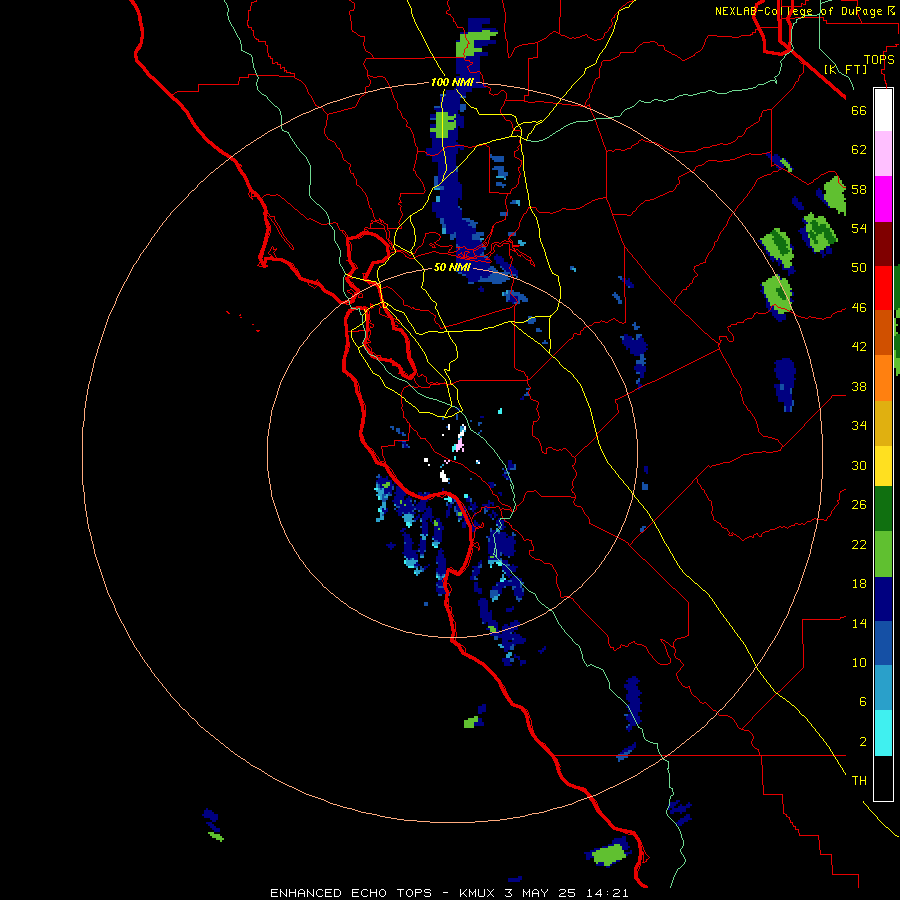Click the TH threshold legend label
Image resolution: width=900 pixels, height=900 pixels.
pyautogui.click(x=859, y=781)
